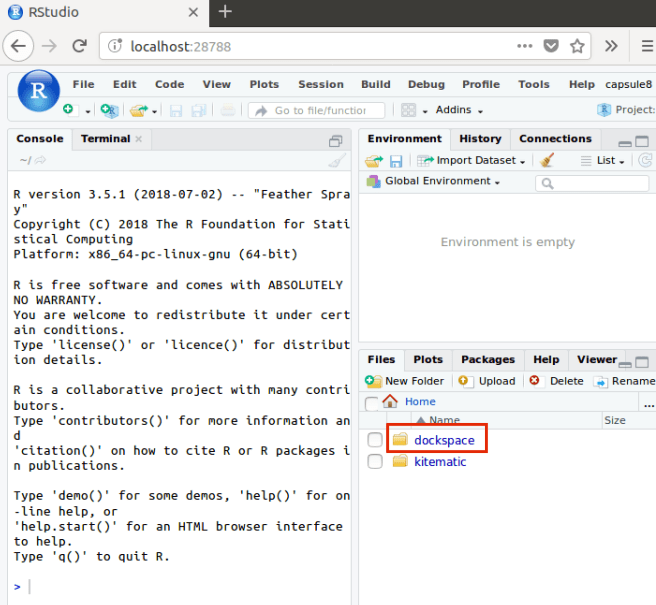Check the dockspace folder checkbox
Viewport: 656px width, 605px height.
point(375,440)
